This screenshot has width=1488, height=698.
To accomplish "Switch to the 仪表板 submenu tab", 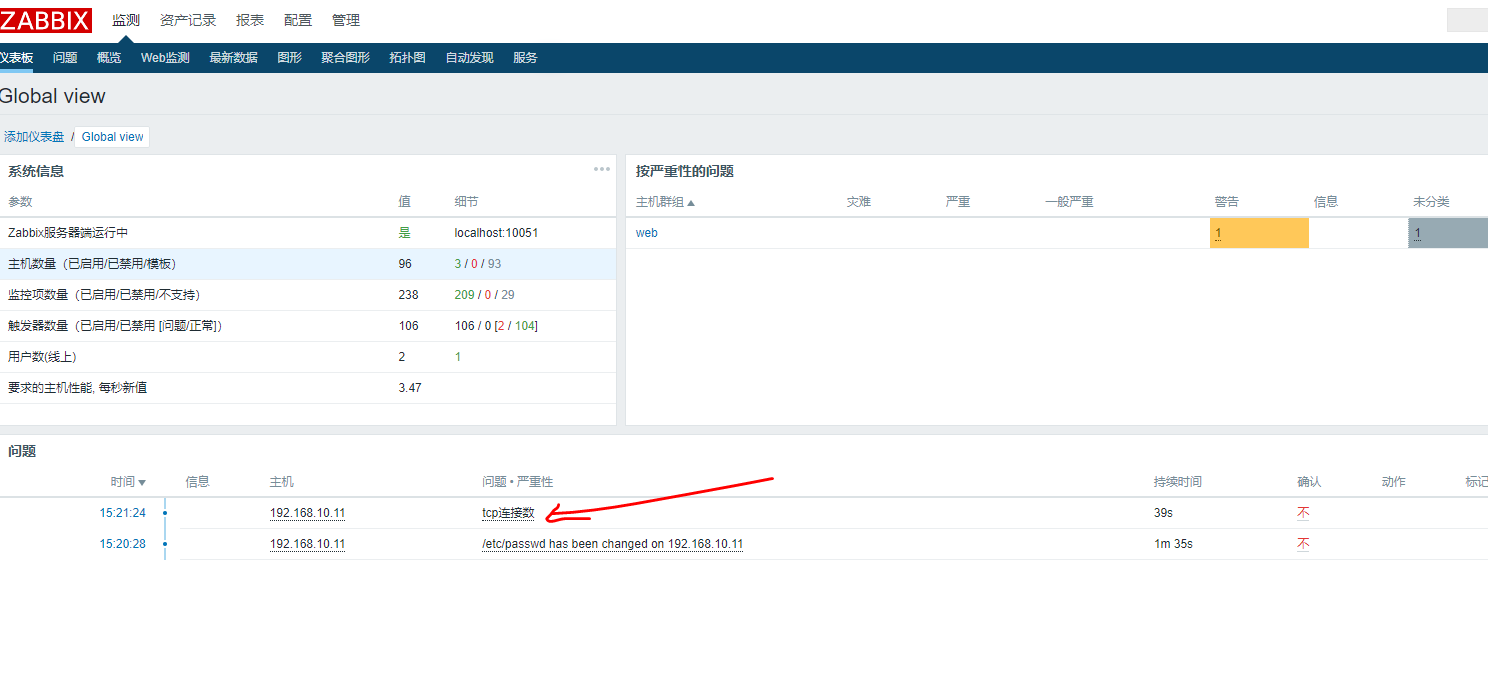I will 16,58.
